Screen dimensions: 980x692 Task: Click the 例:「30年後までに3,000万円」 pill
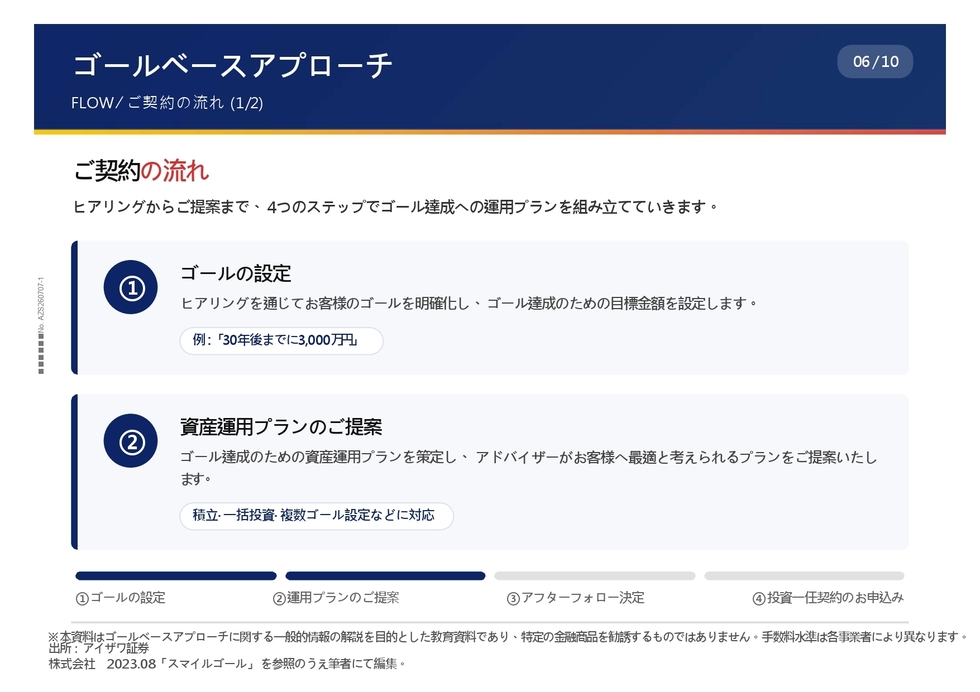(281, 341)
